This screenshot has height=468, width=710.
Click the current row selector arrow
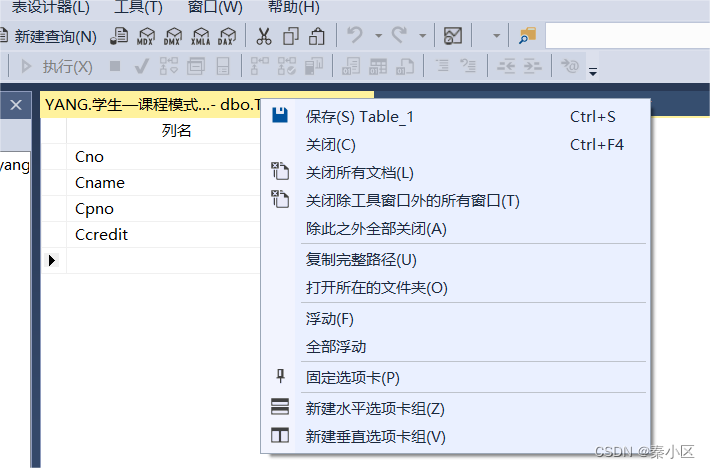[x=53, y=260]
